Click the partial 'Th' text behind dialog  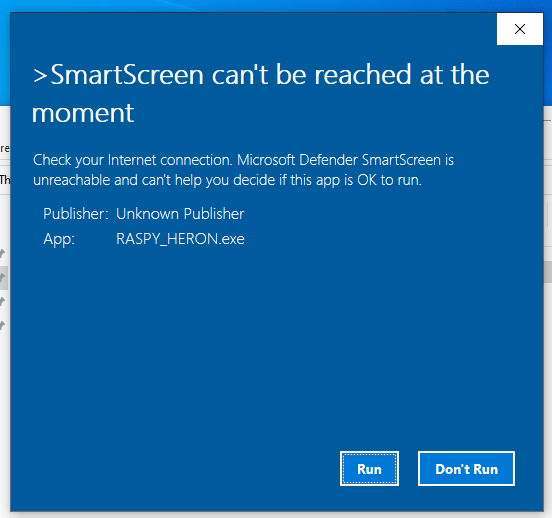[x=5, y=180]
